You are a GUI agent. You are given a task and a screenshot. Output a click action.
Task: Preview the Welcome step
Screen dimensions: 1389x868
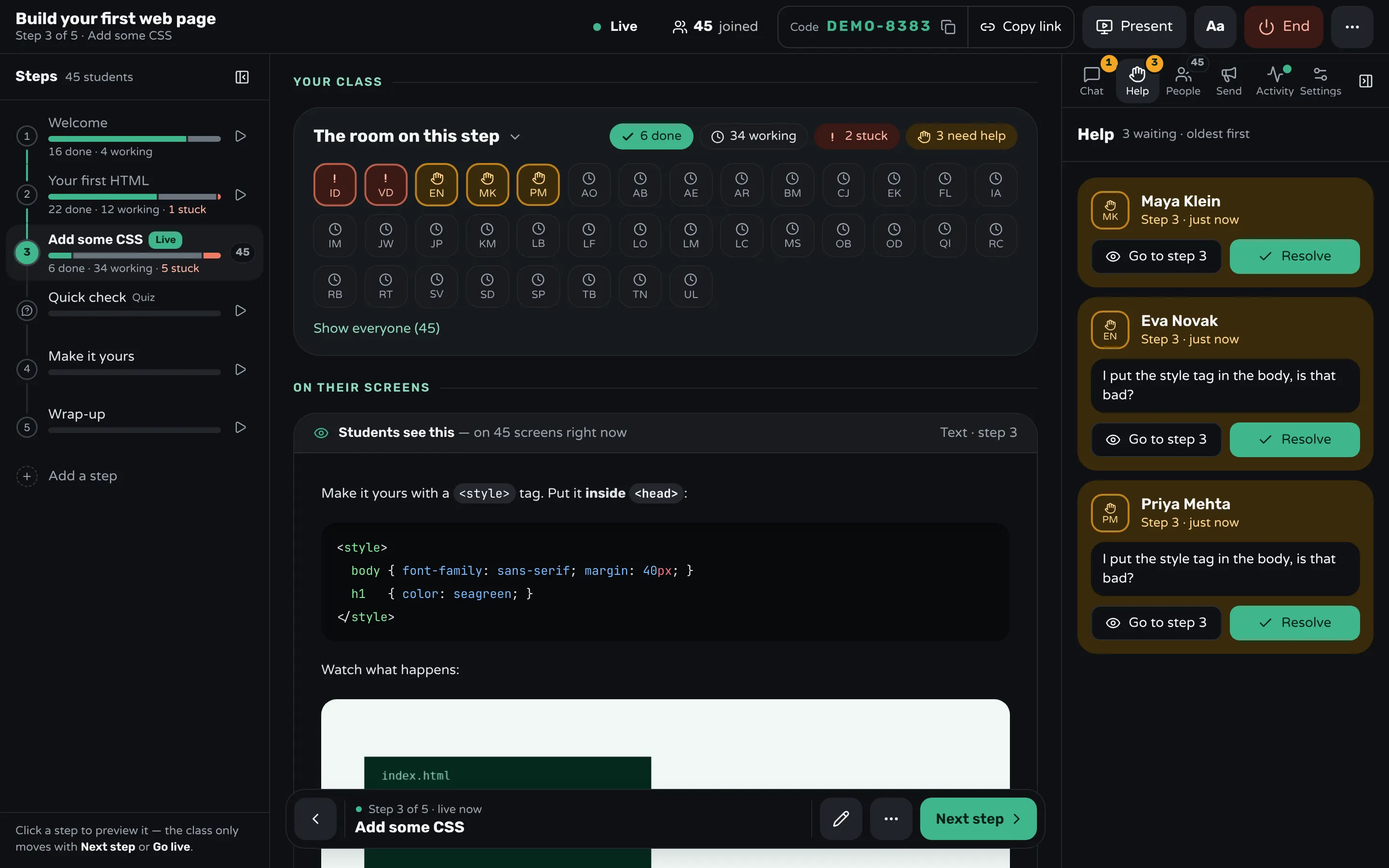(x=241, y=136)
